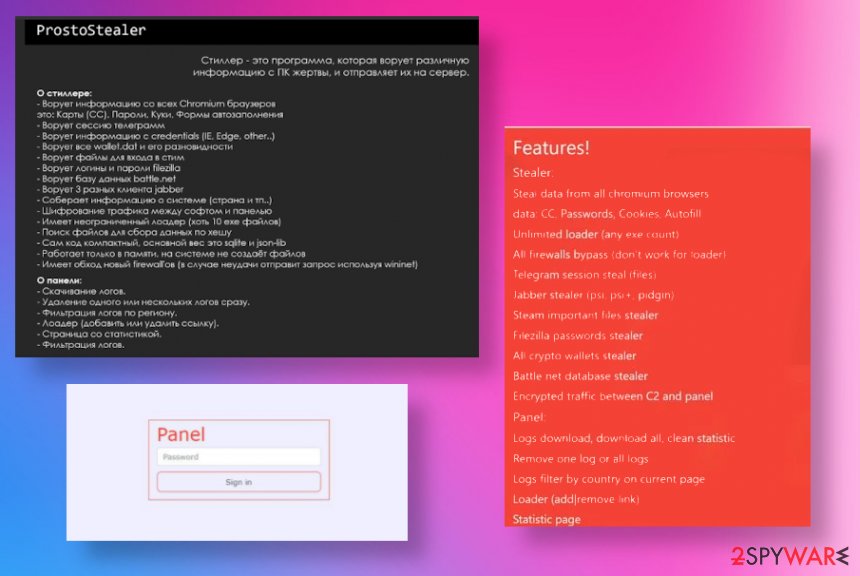Screen dimensions: 860x576
Task: Select the 'Ворует базу данных battle.net' line
Action: coord(106,178)
